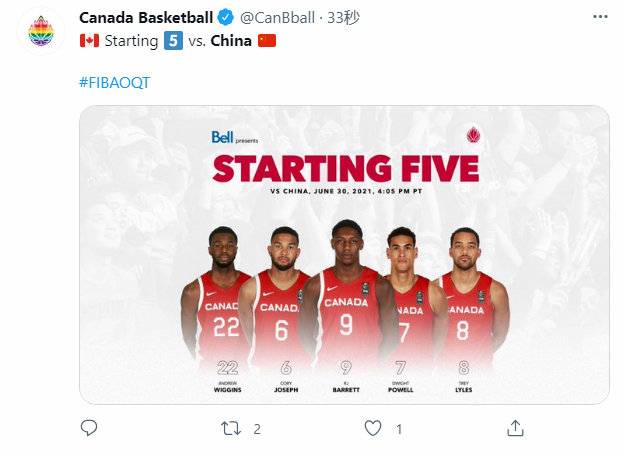The image size is (625, 455).
Task: Retweet this Canada Basketball post
Action: click(x=231, y=428)
